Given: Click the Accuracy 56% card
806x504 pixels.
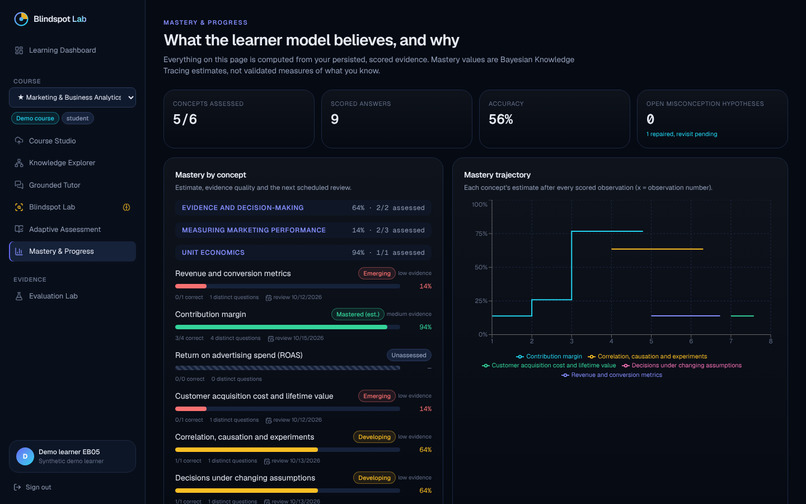Looking at the screenshot, I should click(x=555, y=119).
